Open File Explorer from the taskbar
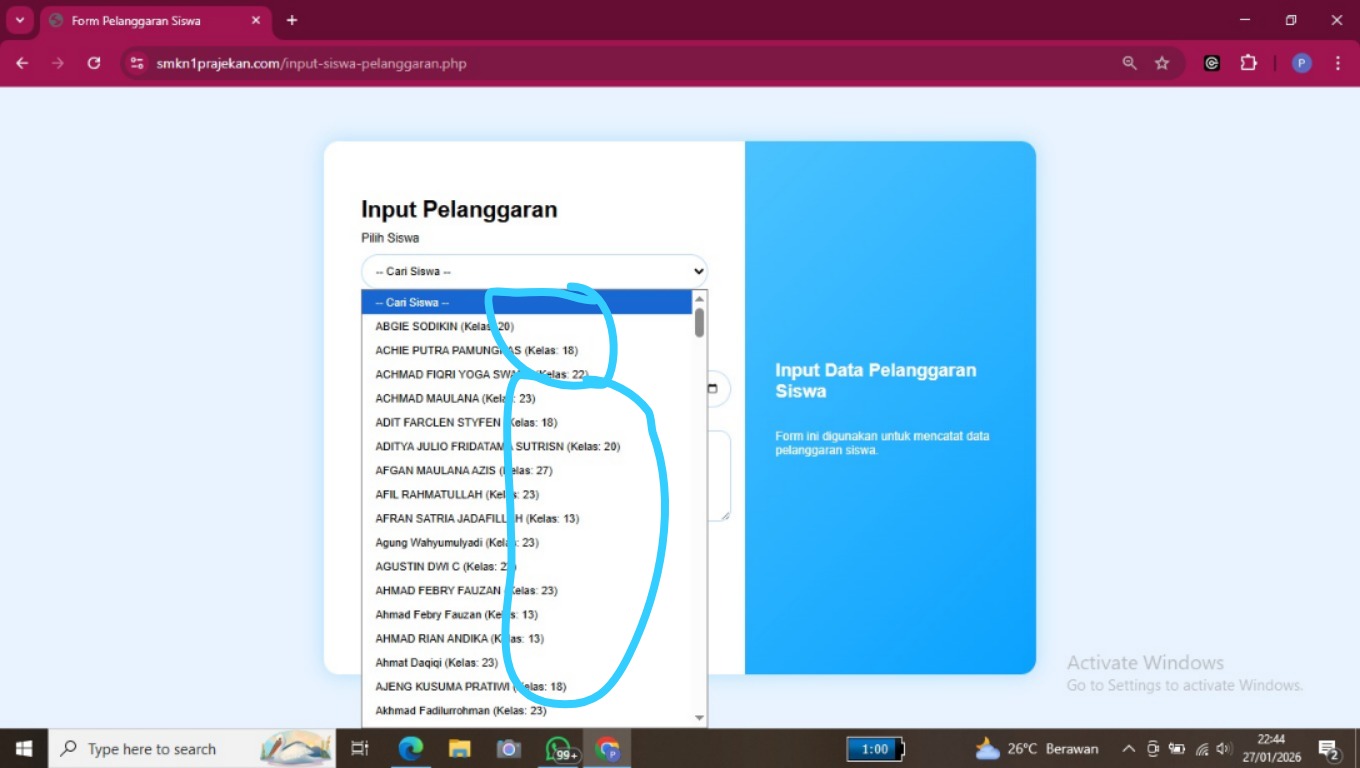 [459, 749]
